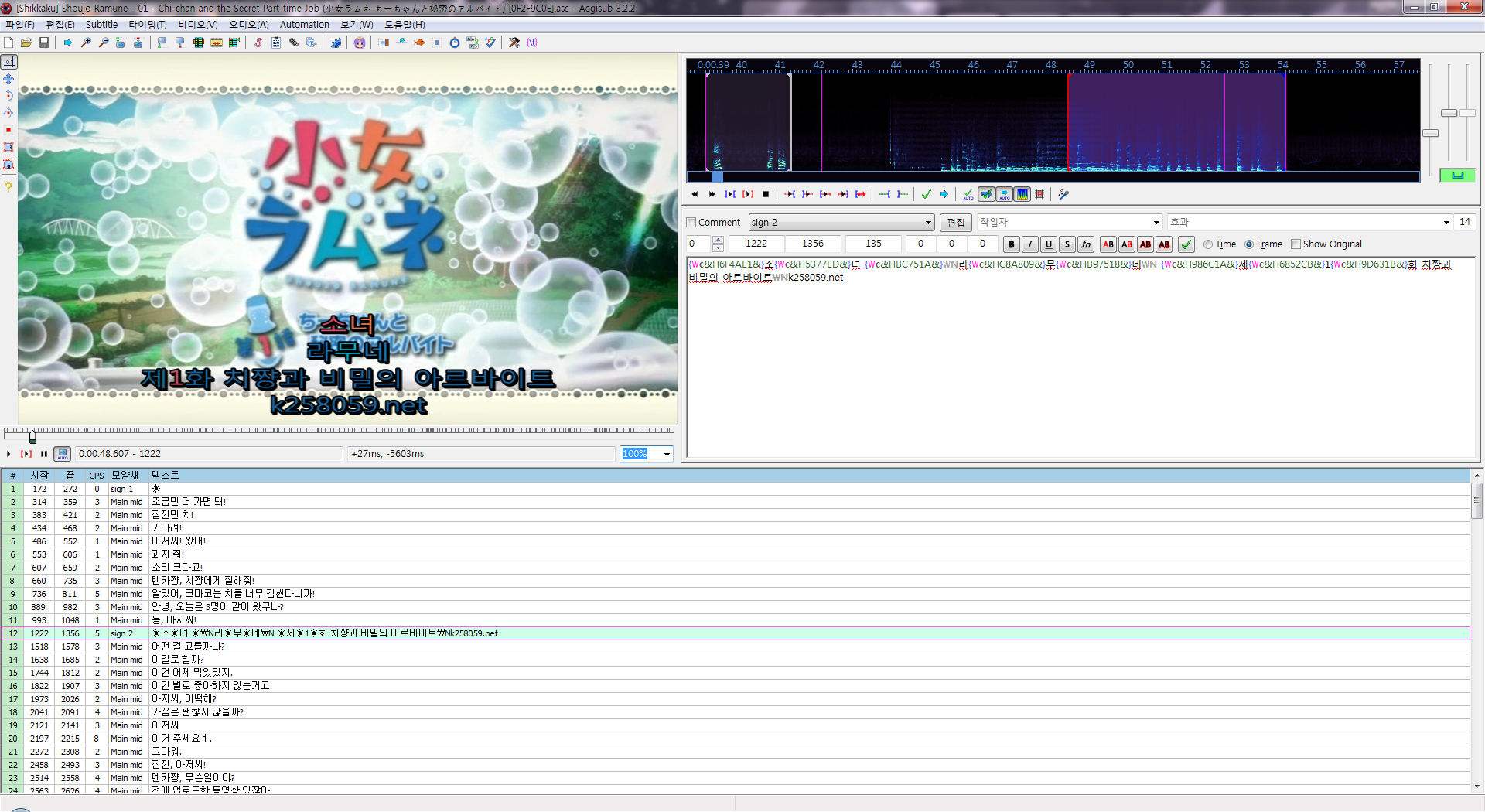Open the attachments paperclip icon
1485x812 pixels.
click(x=294, y=43)
